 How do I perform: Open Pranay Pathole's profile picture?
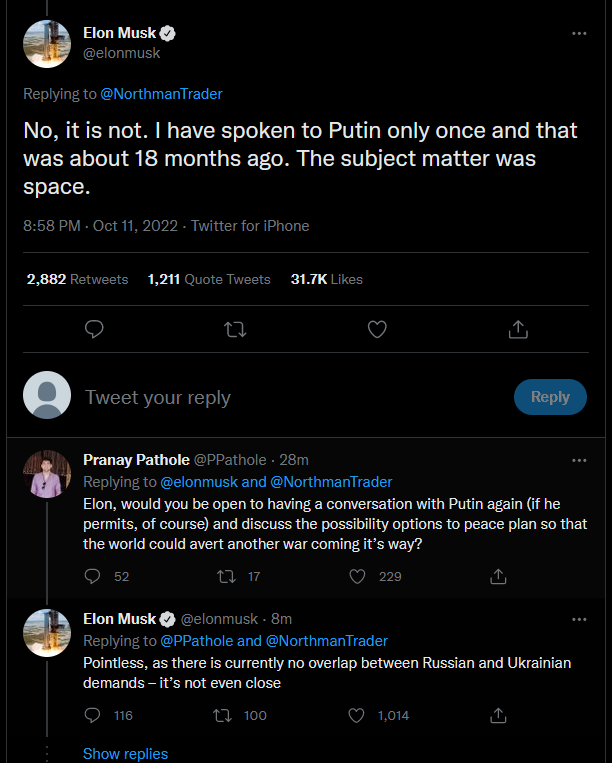(x=47, y=474)
